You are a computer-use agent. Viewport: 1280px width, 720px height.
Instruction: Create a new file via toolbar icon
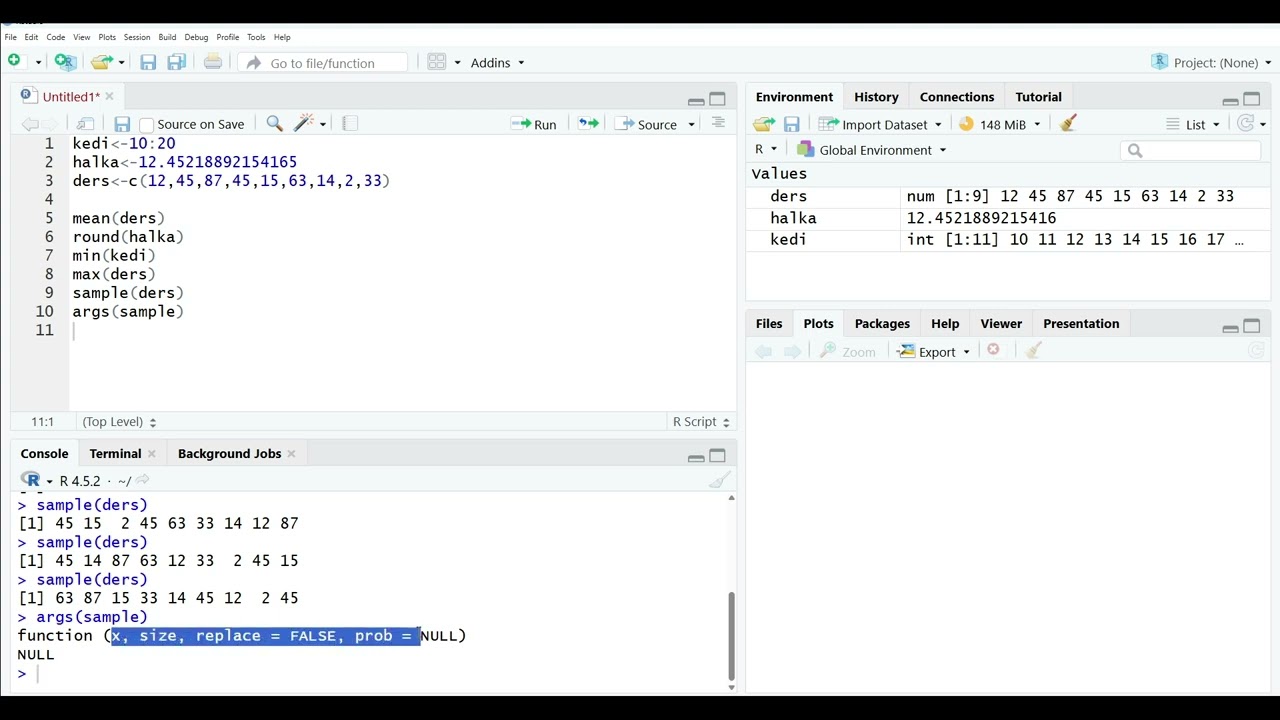[14, 62]
